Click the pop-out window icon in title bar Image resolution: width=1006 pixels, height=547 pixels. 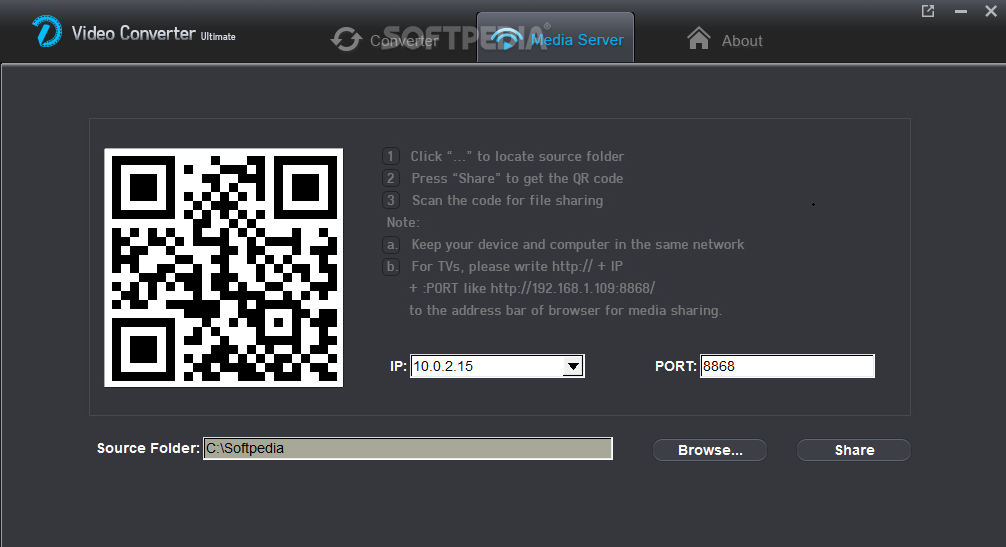click(928, 11)
